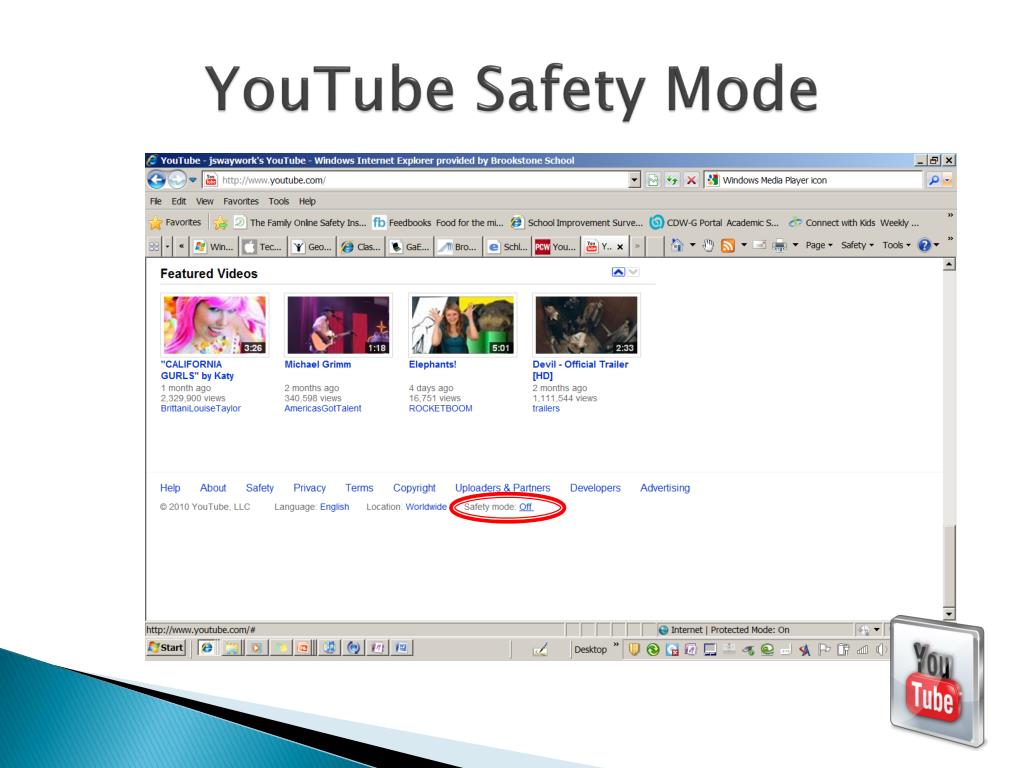Click the red Stop loading X icon
Screen dimensions: 1024x768
(691, 180)
